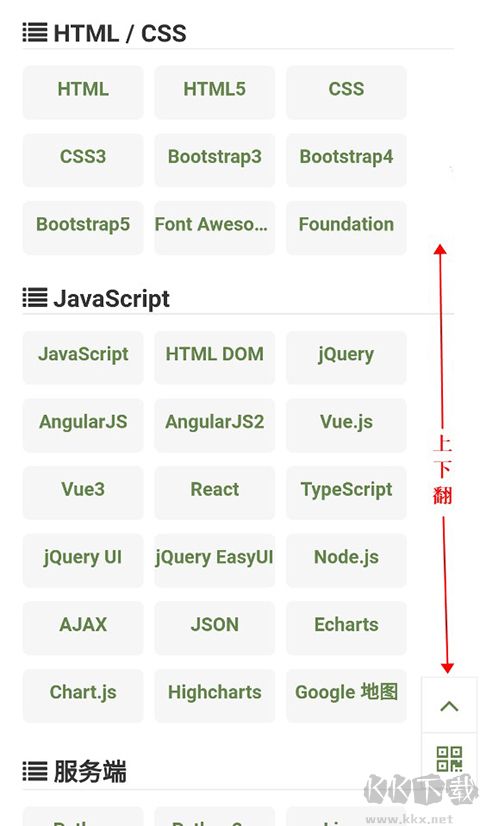Screen dimensions: 480x826
Task: Open the Google 地图 tutorial
Action: (x=346, y=696)
